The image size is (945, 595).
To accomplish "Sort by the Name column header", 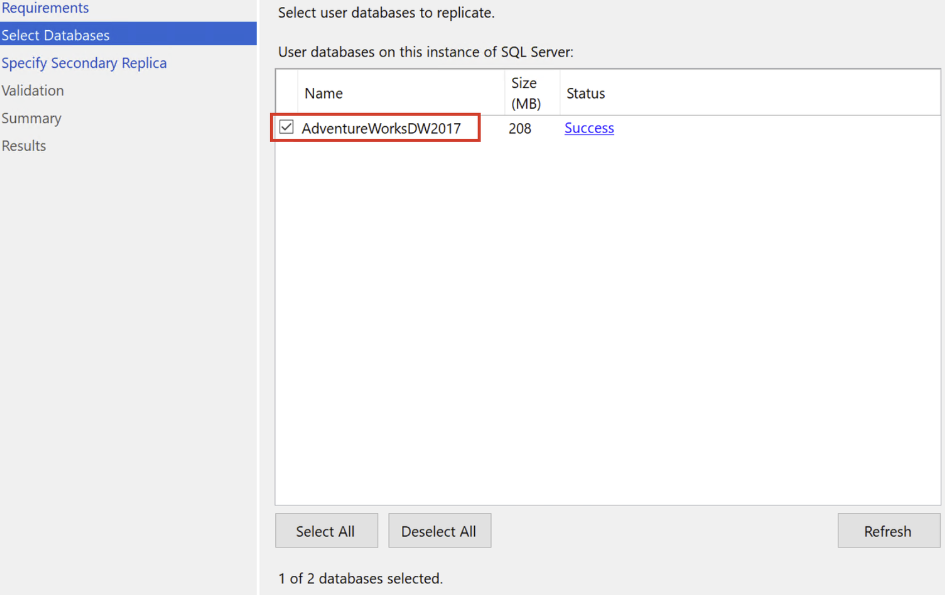I will tap(401, 93).
